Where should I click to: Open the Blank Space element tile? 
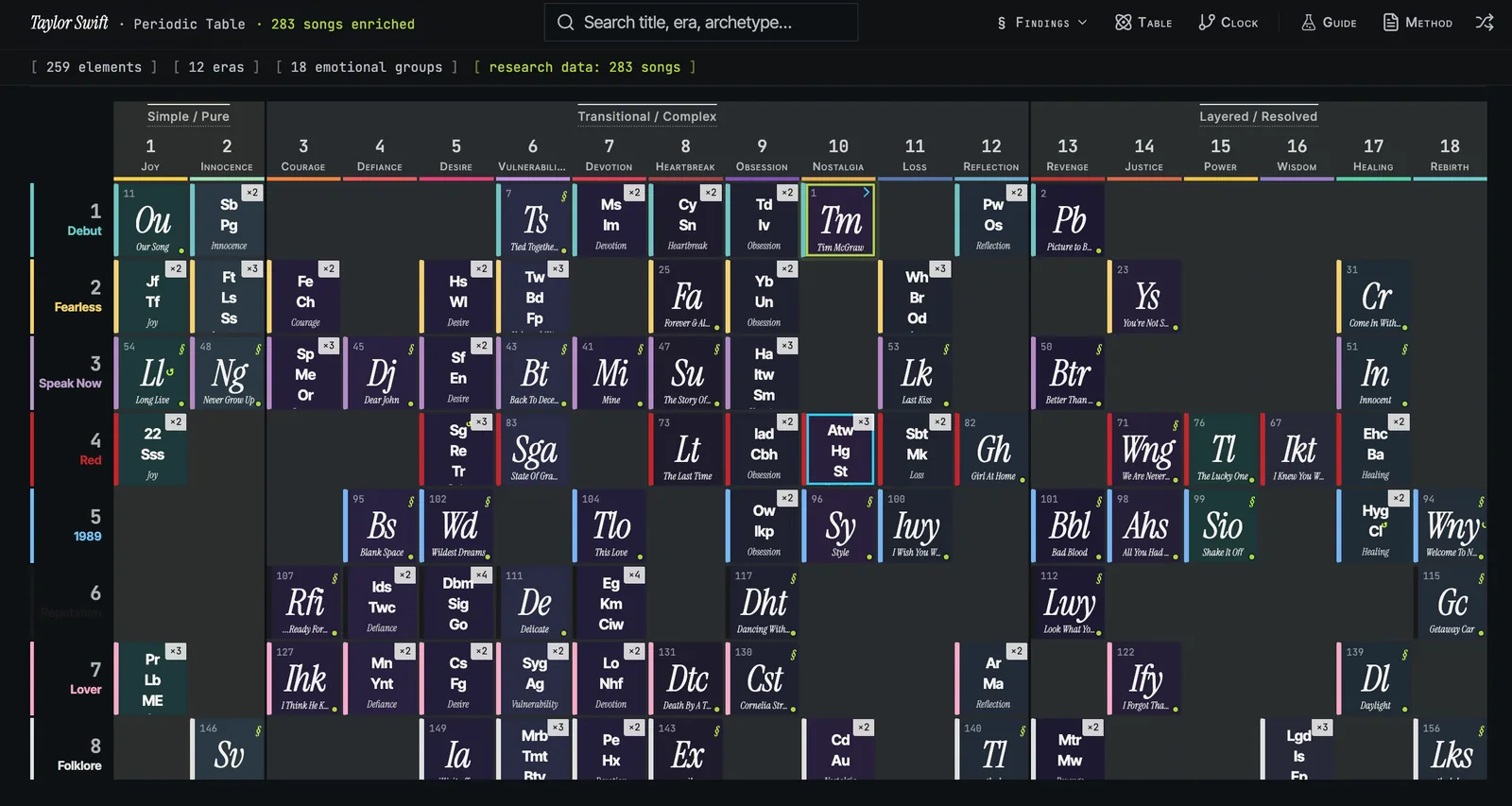point(381,526)
